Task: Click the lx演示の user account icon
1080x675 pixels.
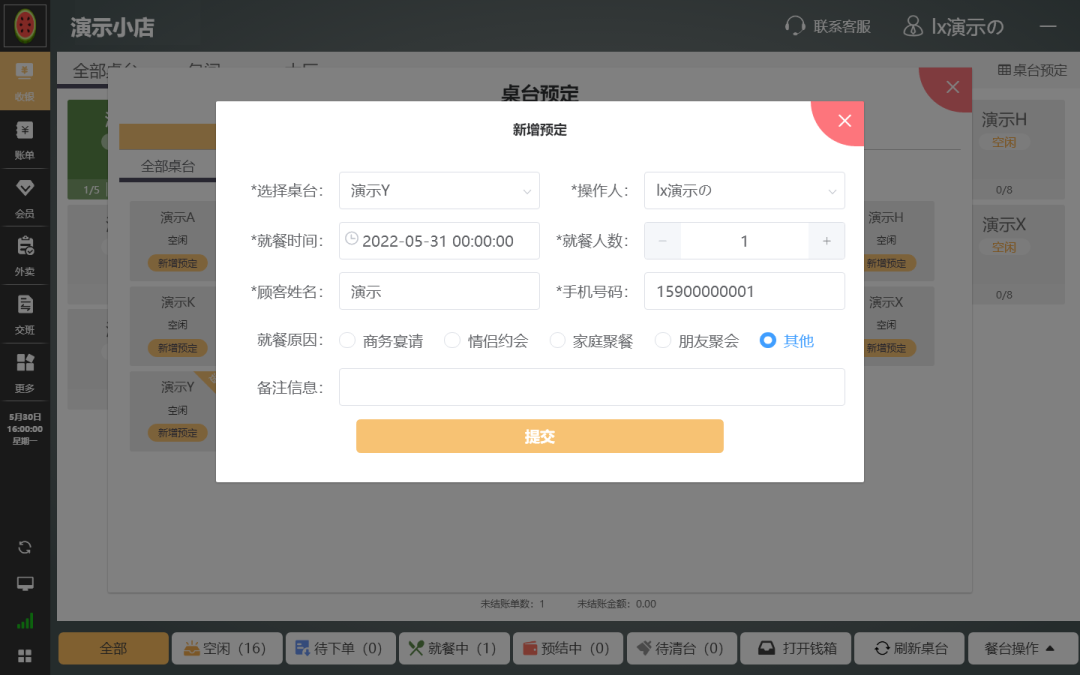Action: pos(913,26)
